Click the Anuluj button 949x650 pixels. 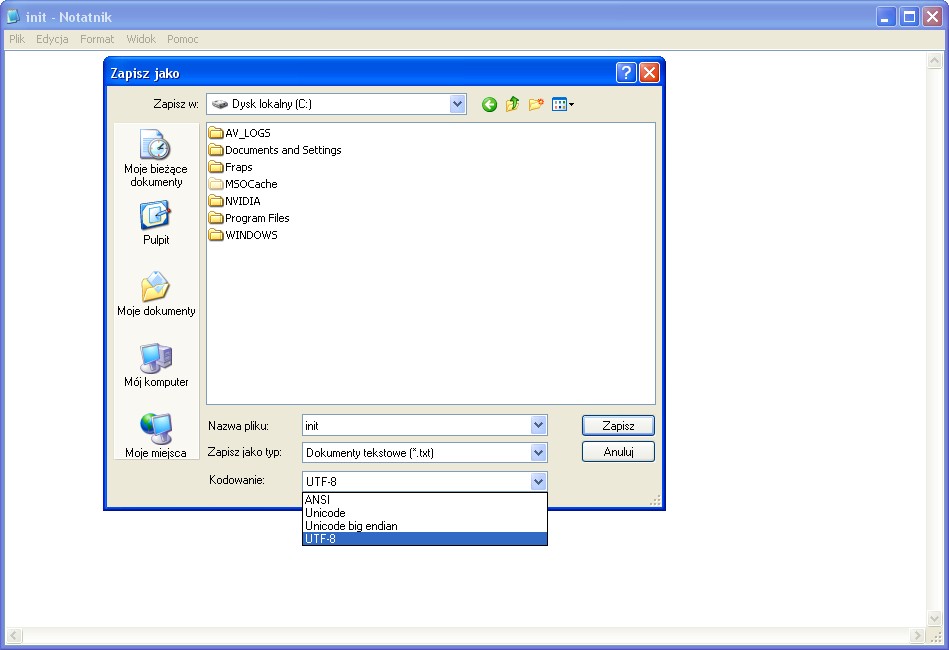(x=618, y=452)
